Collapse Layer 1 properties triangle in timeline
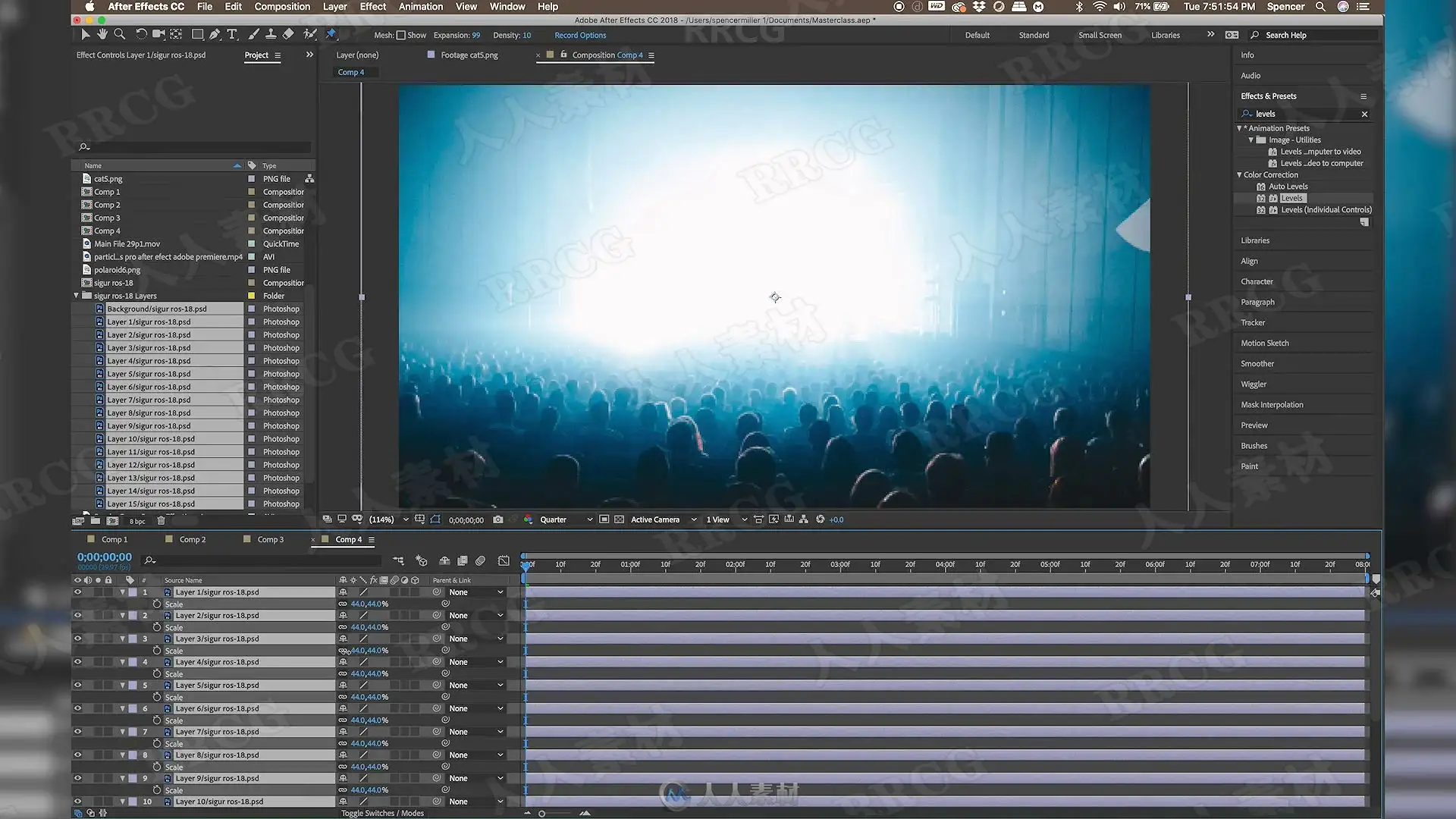Viewport: 1456px width, 819px height. 122,592
